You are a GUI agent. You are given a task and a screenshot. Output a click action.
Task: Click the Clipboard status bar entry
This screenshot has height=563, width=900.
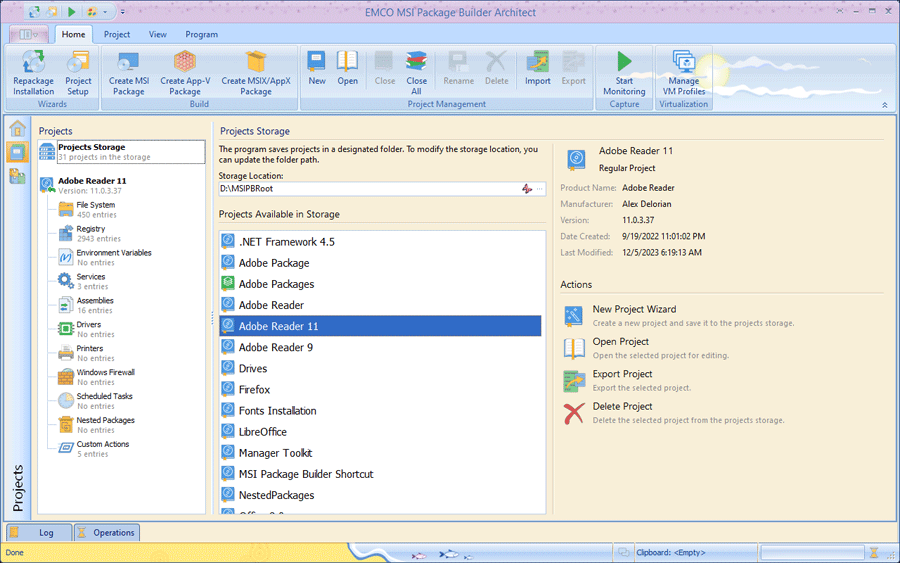point(670,553)
